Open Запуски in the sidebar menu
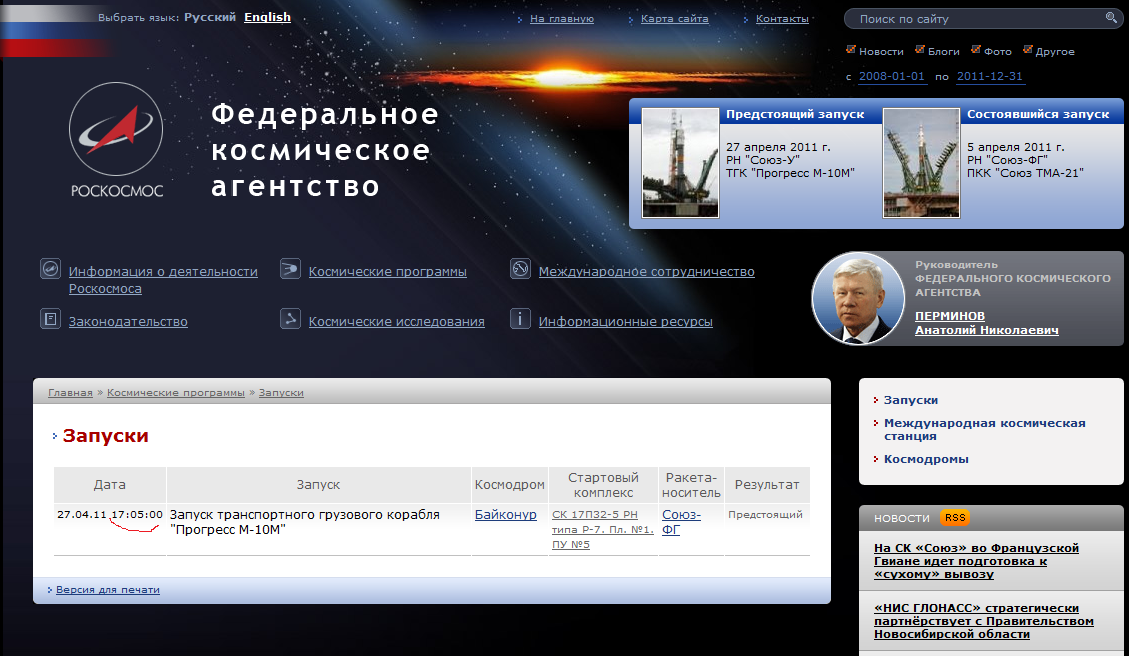The height and width of the screenshot is (656, 1129). (911, 400)
